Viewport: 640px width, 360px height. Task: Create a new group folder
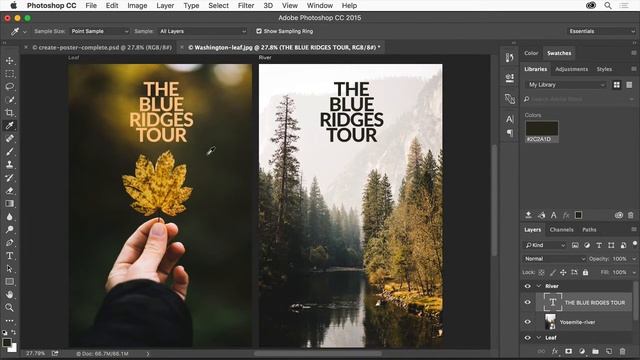(596, 351)
